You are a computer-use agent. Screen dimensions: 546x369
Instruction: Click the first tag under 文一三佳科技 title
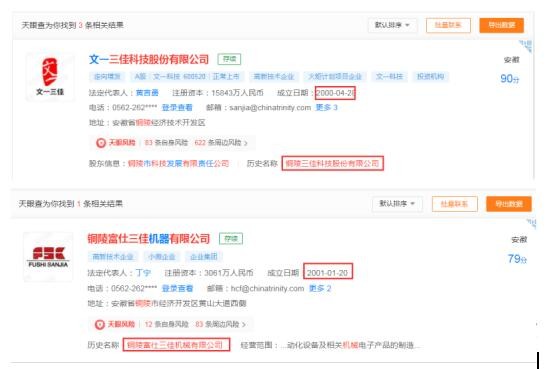click(x=107, y=77)
